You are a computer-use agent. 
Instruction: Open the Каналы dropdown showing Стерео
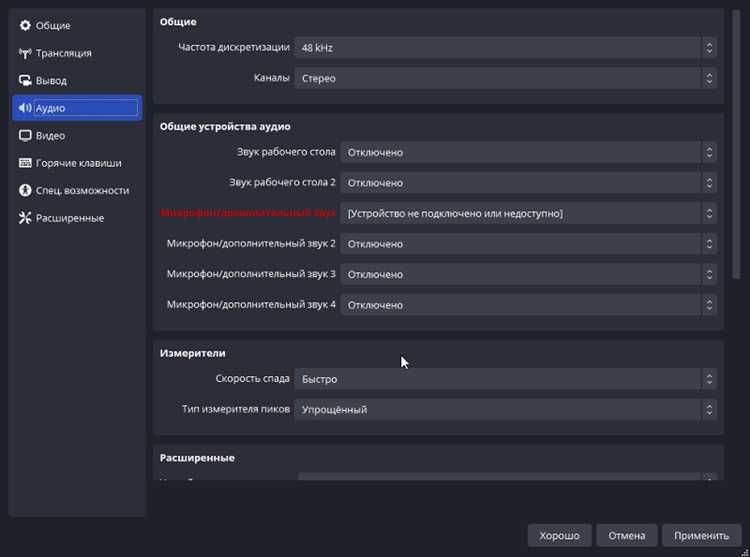(506, 78)
